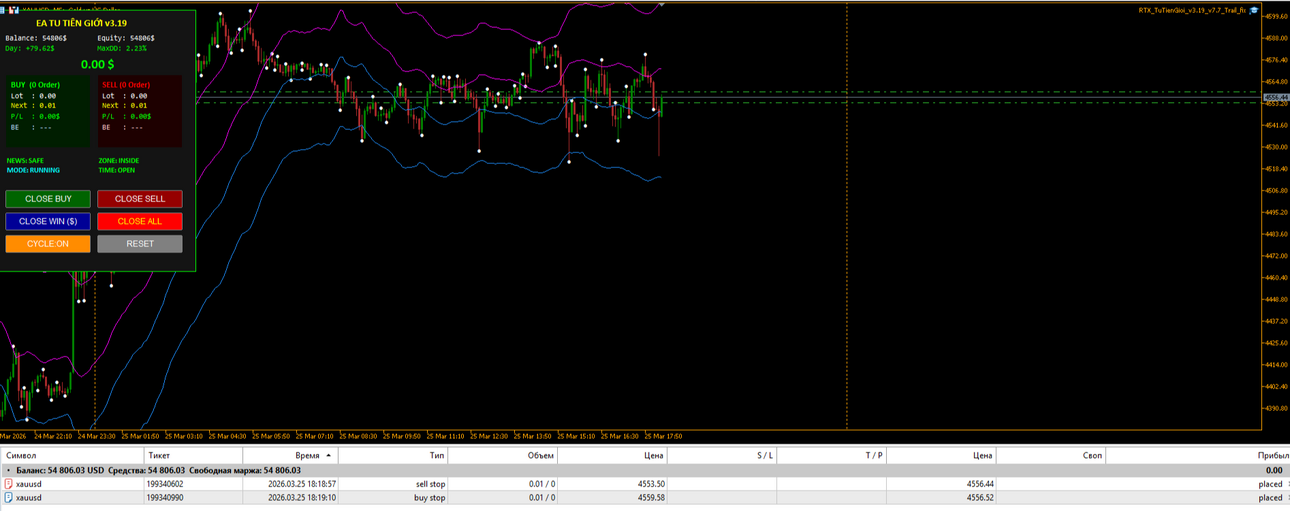1290x511 pixels.
Task: Click the NEWS: SAFE status text
Action: tap(25, 160)
